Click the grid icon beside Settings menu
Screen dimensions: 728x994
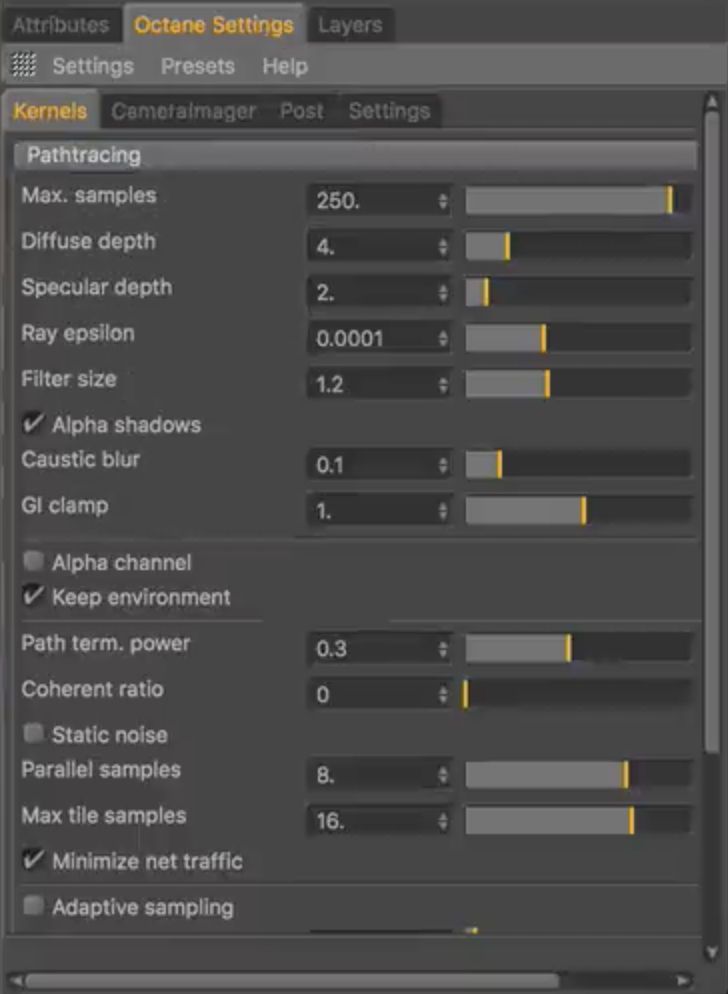click(23, 66)
